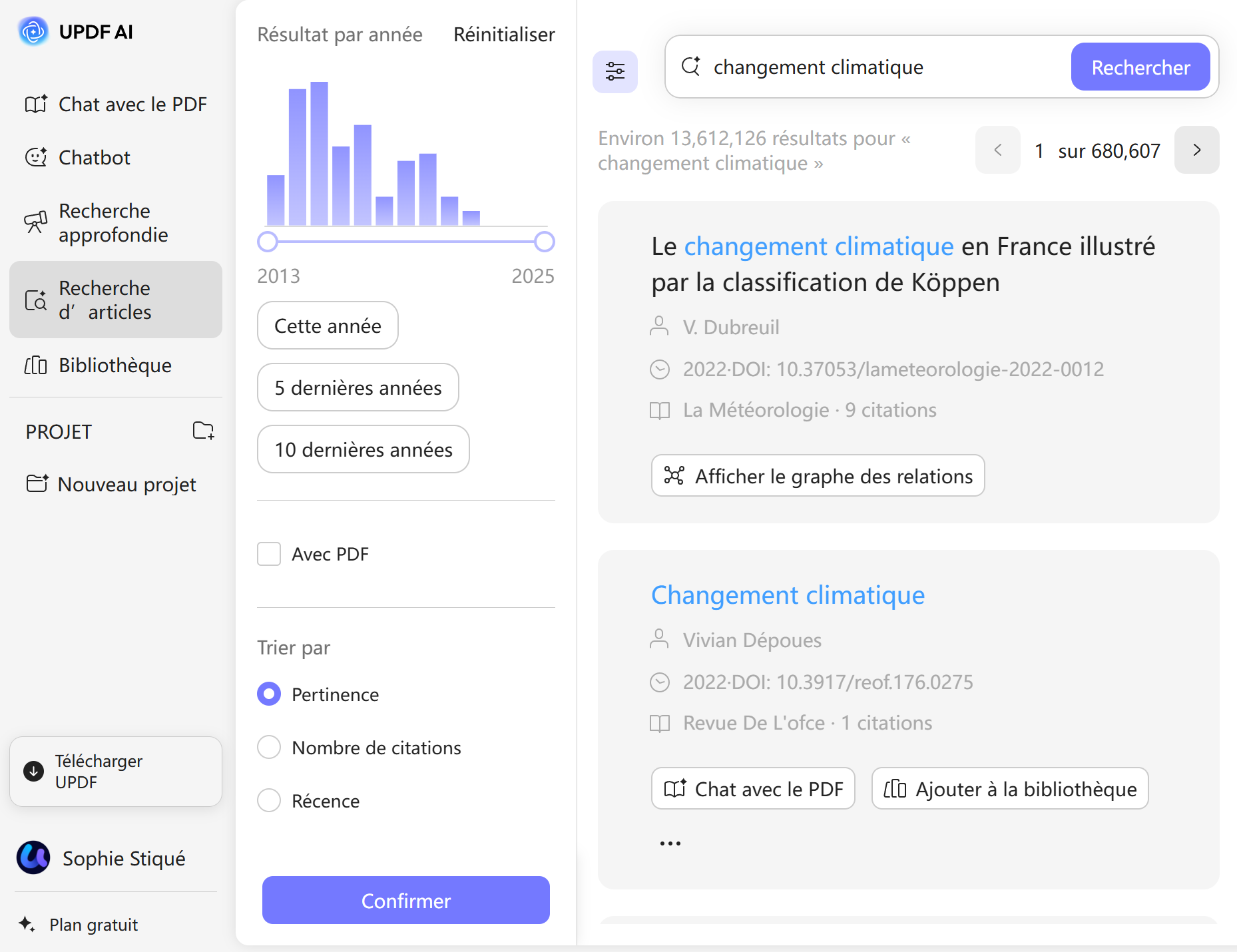This screenshot has width=1237, height=952.
Task: Select the Récence sort option
Action: tap(269, 800)
